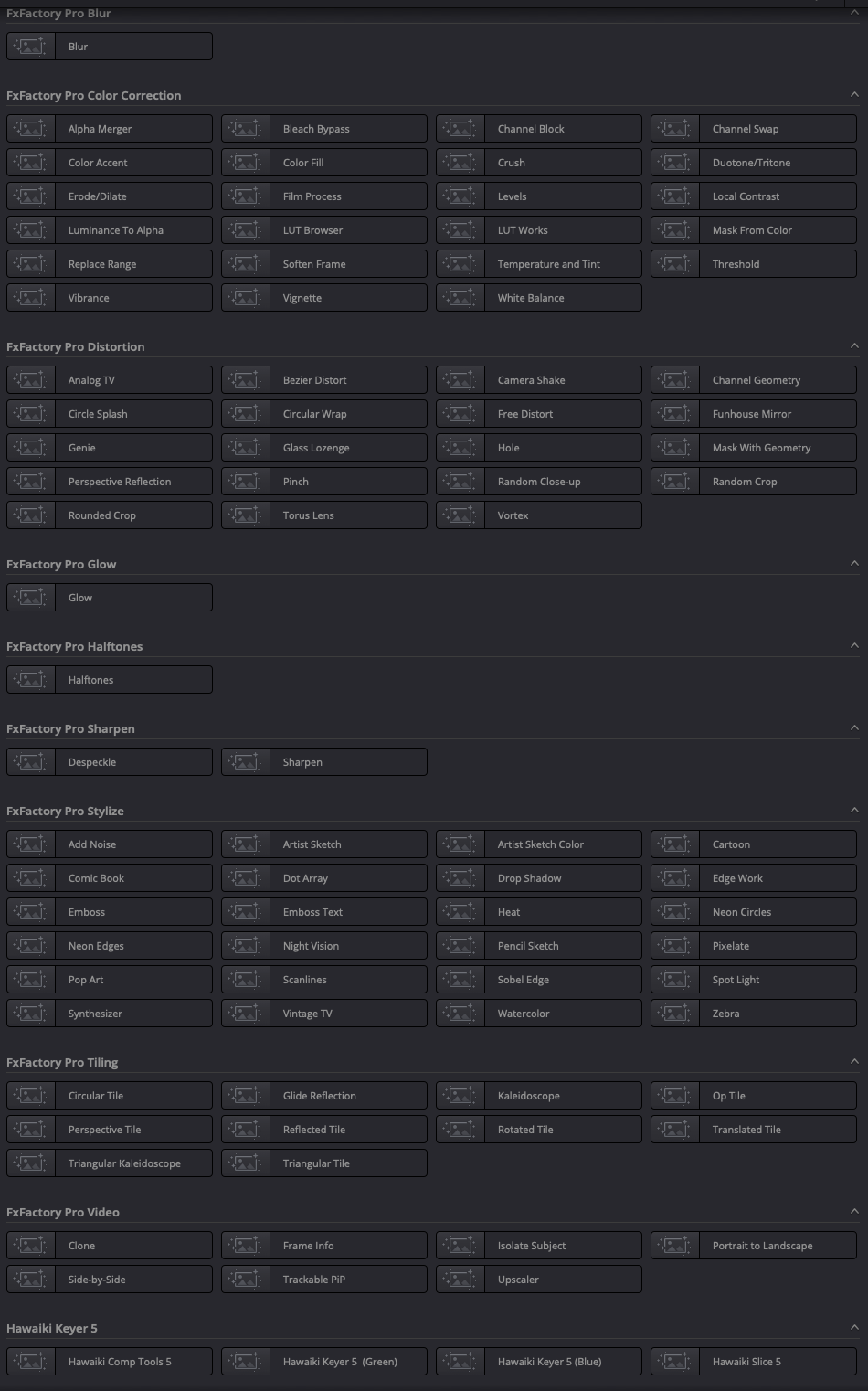Click the Kaleidoscope effect icon

tap(460, 1096)
